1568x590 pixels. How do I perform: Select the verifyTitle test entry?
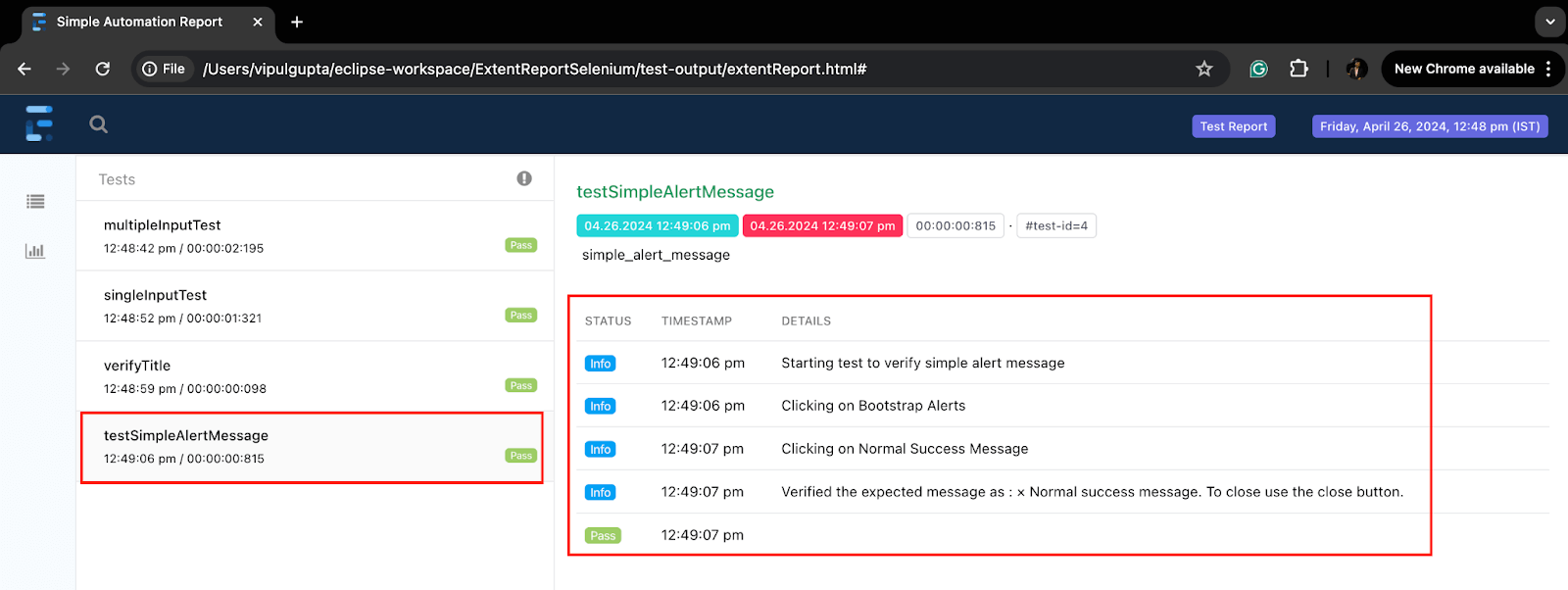(314, 376)
